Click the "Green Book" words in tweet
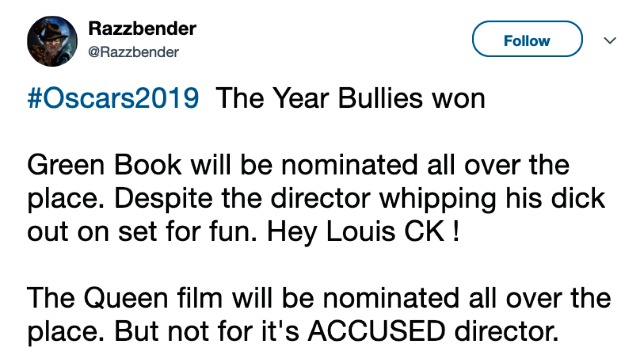This screenshot has width=640, height=363. tap(104, 165)
